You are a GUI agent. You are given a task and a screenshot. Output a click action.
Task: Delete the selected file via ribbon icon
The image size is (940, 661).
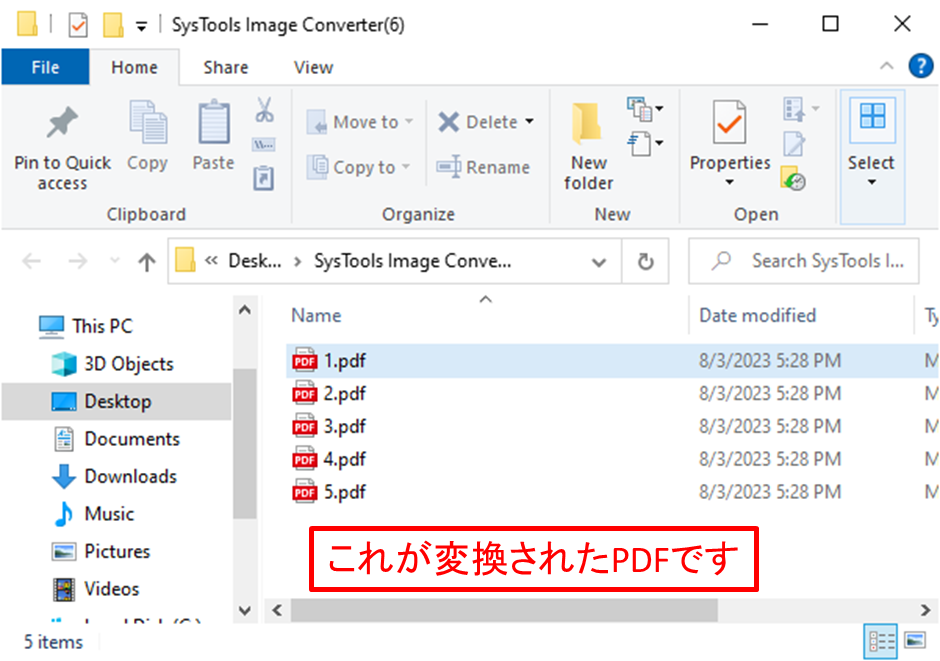(478, 121)
